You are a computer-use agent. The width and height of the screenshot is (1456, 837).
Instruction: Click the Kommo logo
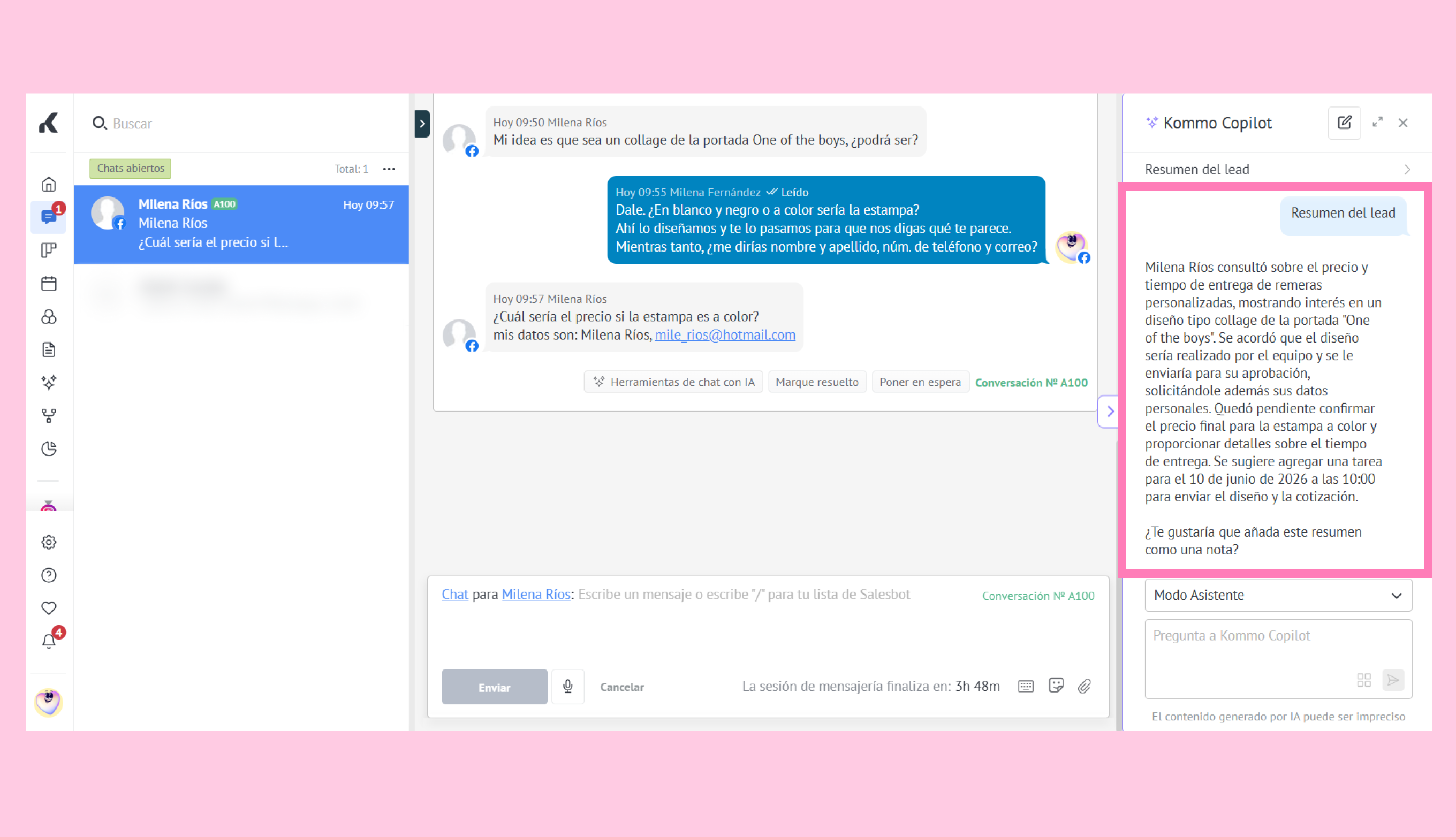[49, 123]
